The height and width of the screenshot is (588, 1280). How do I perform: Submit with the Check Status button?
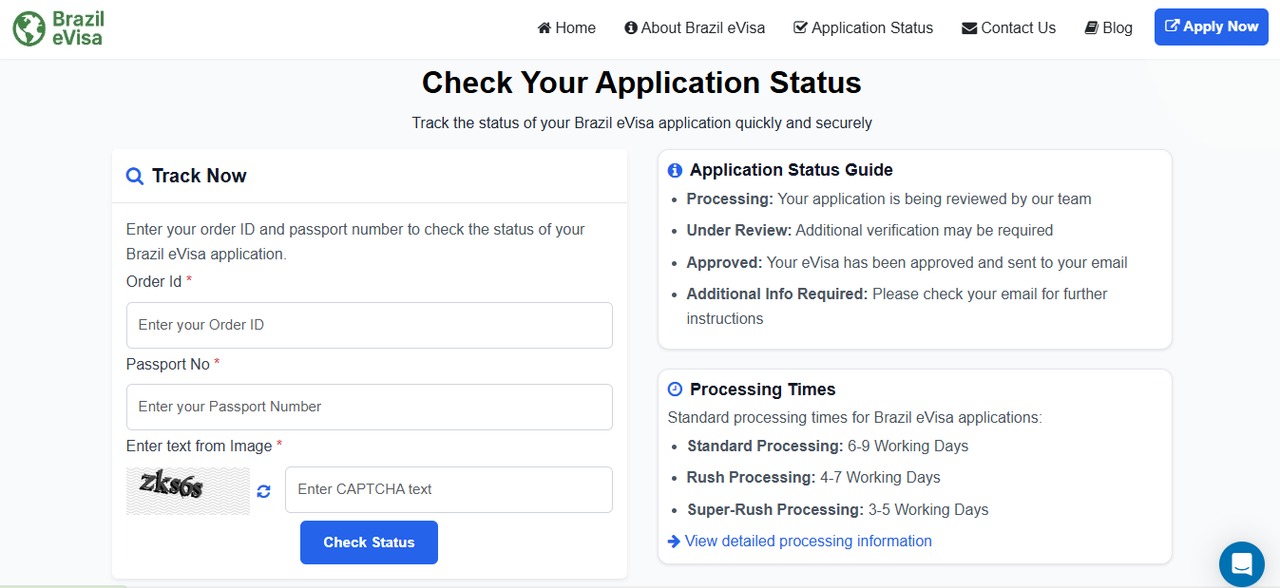[x=369, y=542]
